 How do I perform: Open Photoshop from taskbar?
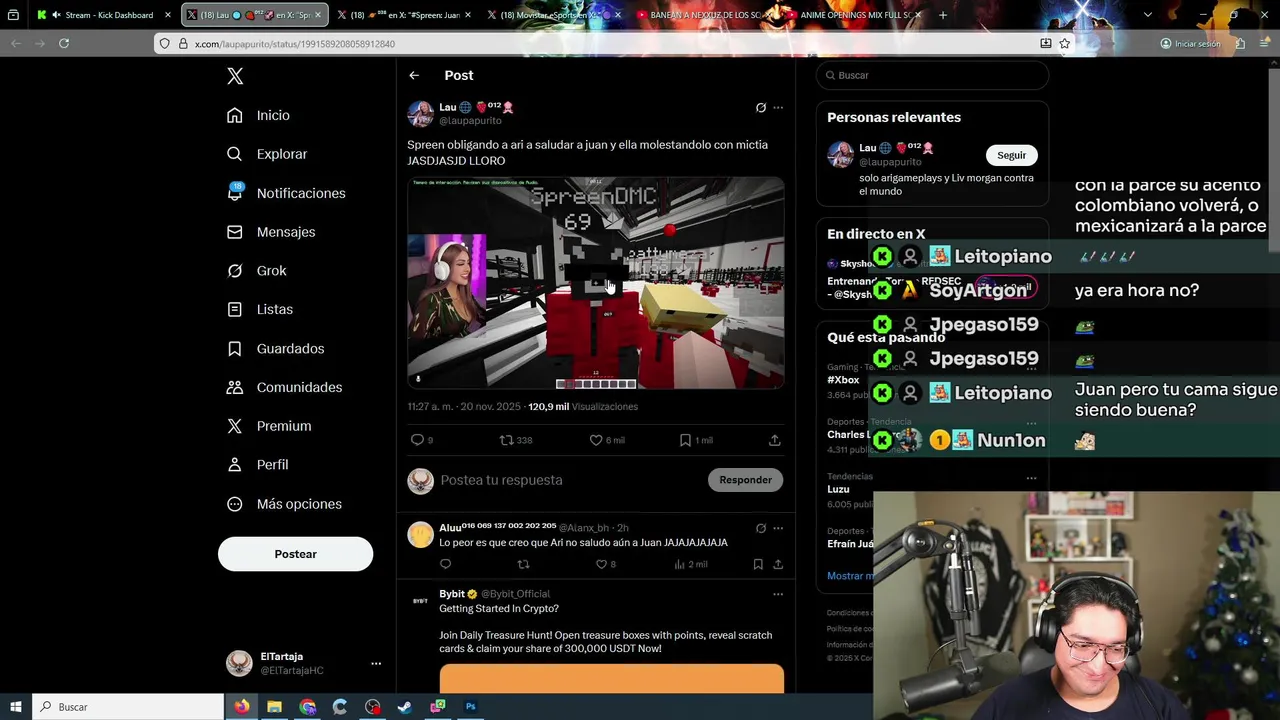[x=470, y=707]
